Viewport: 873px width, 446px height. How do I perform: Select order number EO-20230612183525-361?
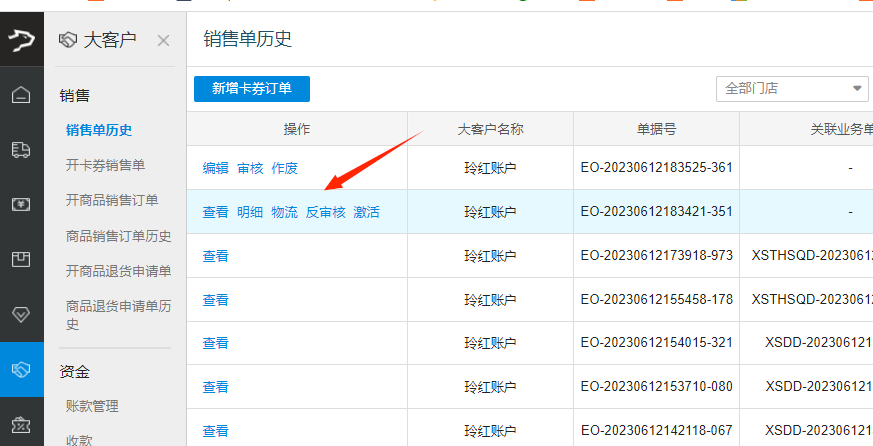point(656,168)
